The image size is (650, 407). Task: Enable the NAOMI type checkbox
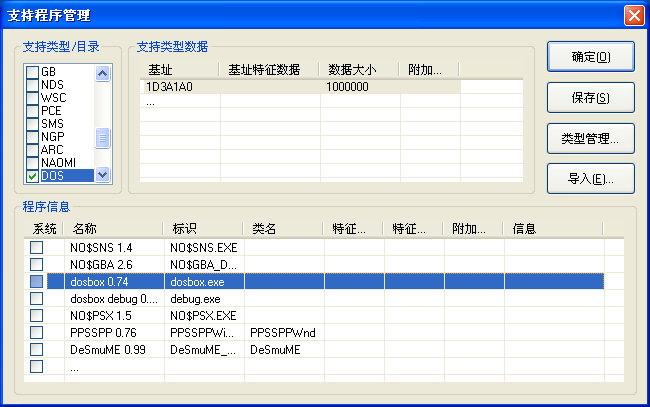(x=33, y=163)
